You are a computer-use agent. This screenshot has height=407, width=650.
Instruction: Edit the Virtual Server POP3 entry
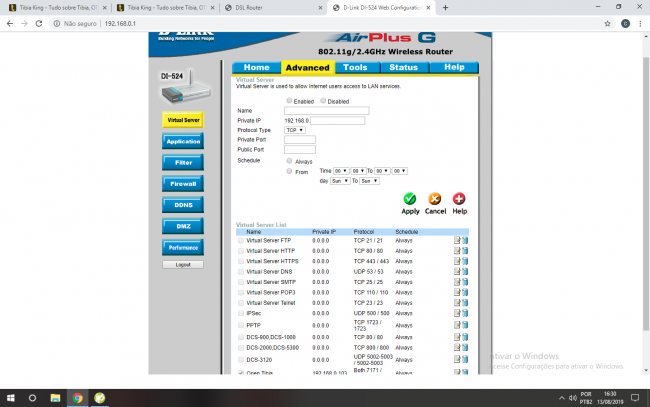pyautogui.click(x=457, y=292)
